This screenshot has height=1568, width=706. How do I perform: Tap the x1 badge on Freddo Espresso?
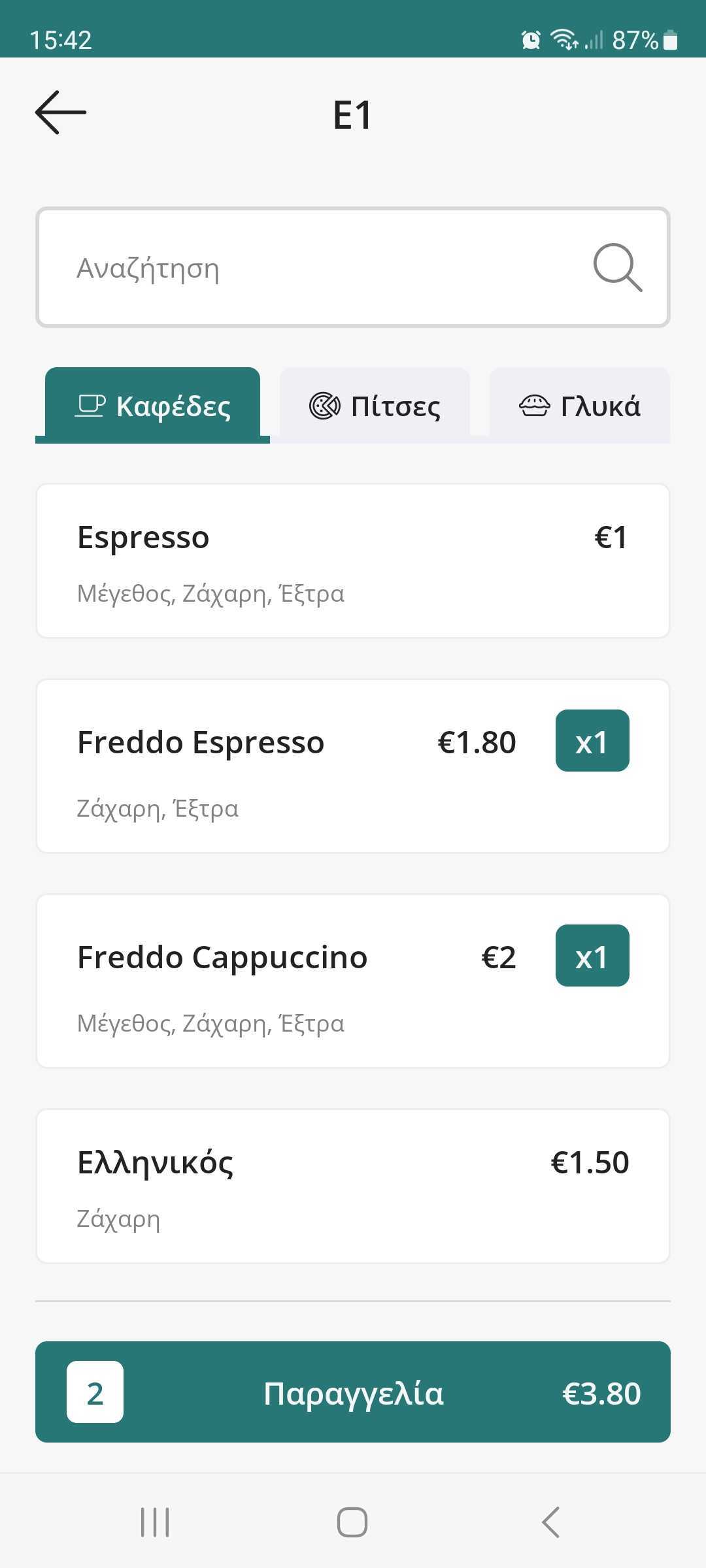592,741
